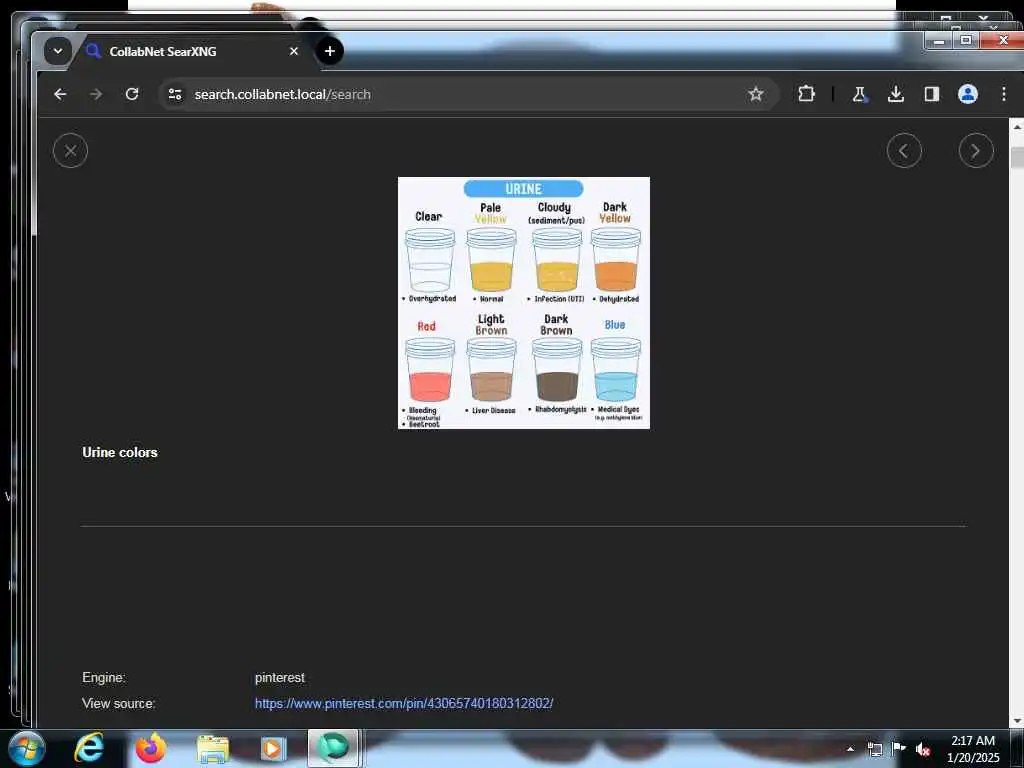Screen dimensions: 1024x768
Task: Open Action Center flag icon
Action: tap(899, 748)
